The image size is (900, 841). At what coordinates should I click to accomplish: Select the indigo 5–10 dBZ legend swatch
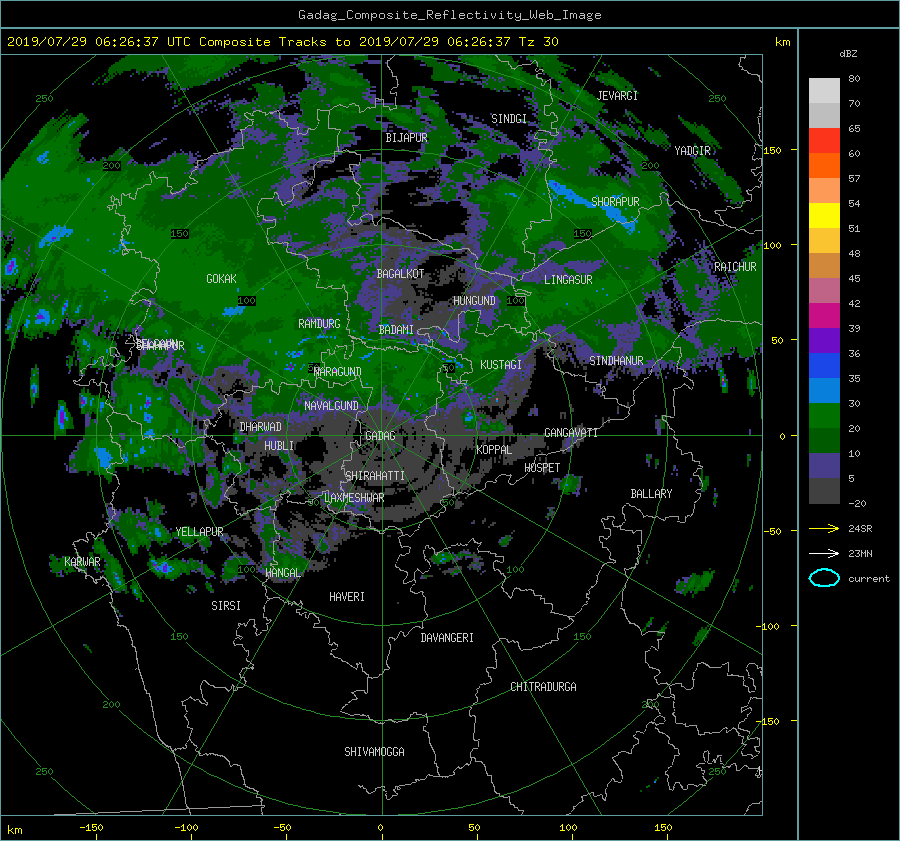pyautogui.click(x=824, y=466)
